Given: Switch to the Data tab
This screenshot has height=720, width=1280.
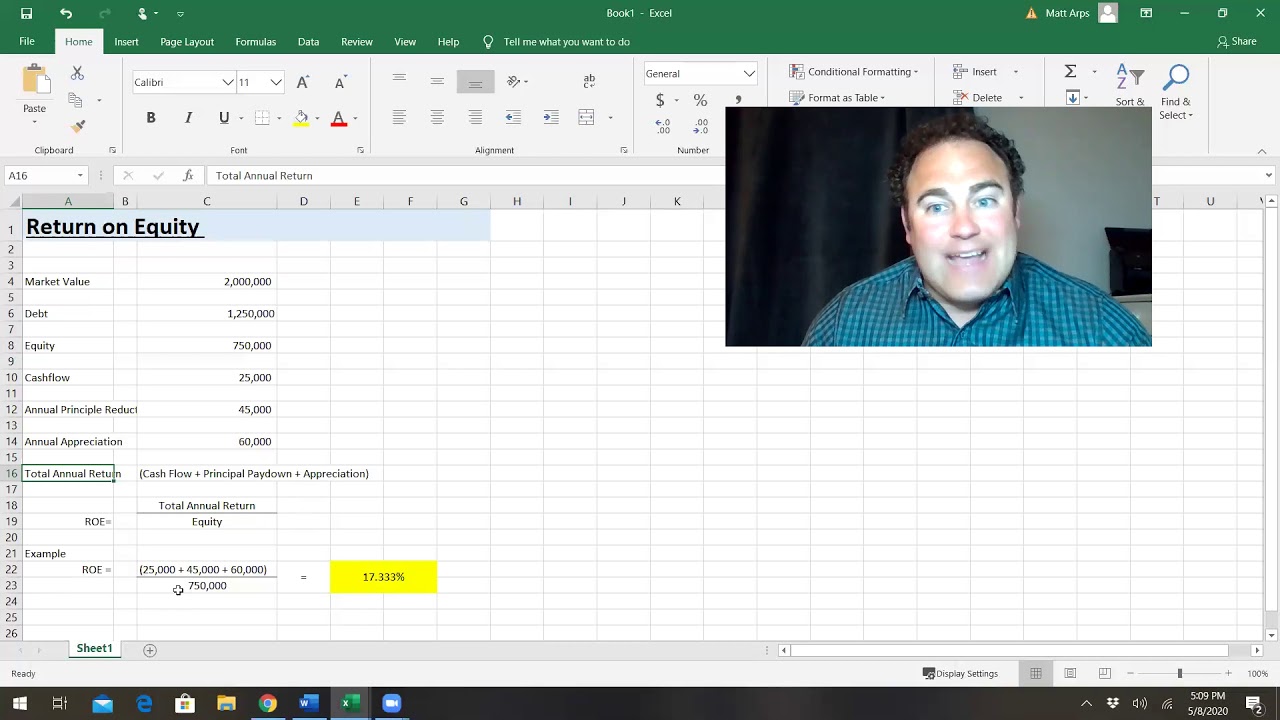Looking at the screenshot, I should (308, 42).
